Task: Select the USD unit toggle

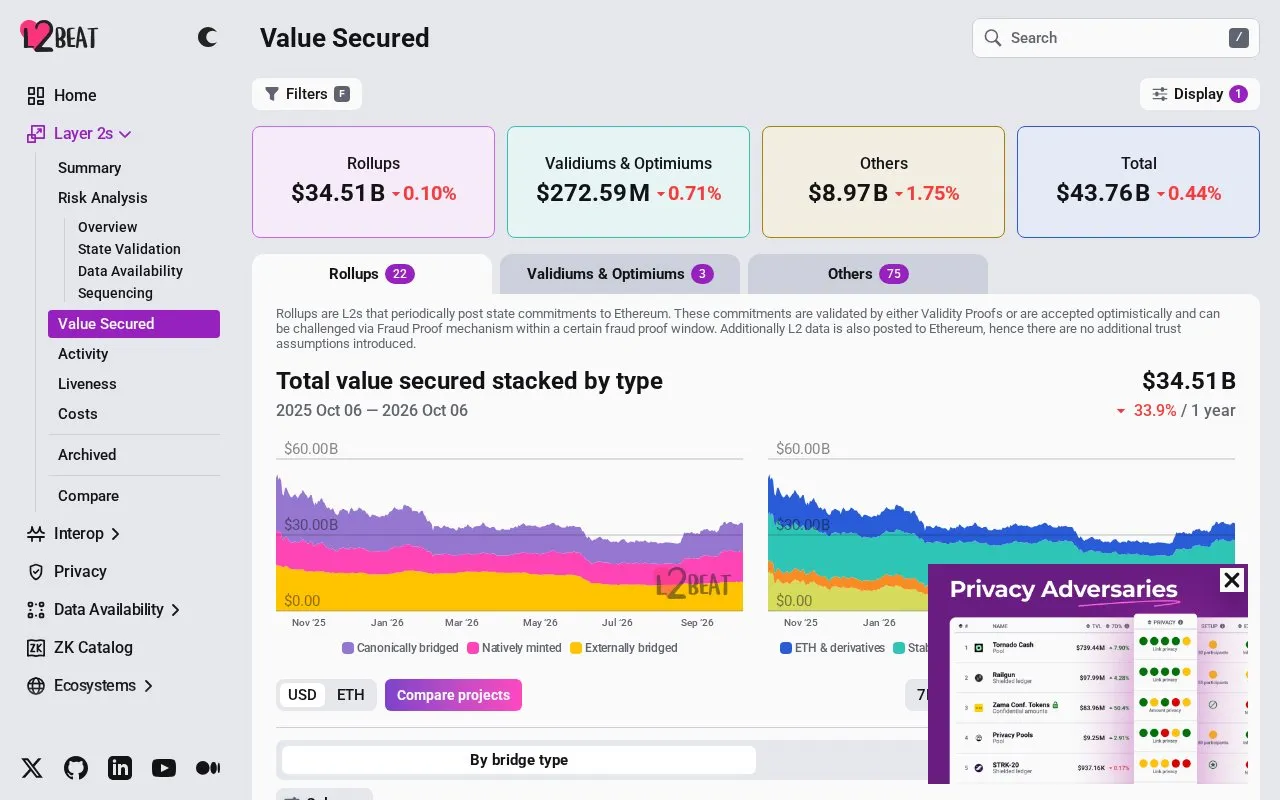Action: tap(302, 695)
